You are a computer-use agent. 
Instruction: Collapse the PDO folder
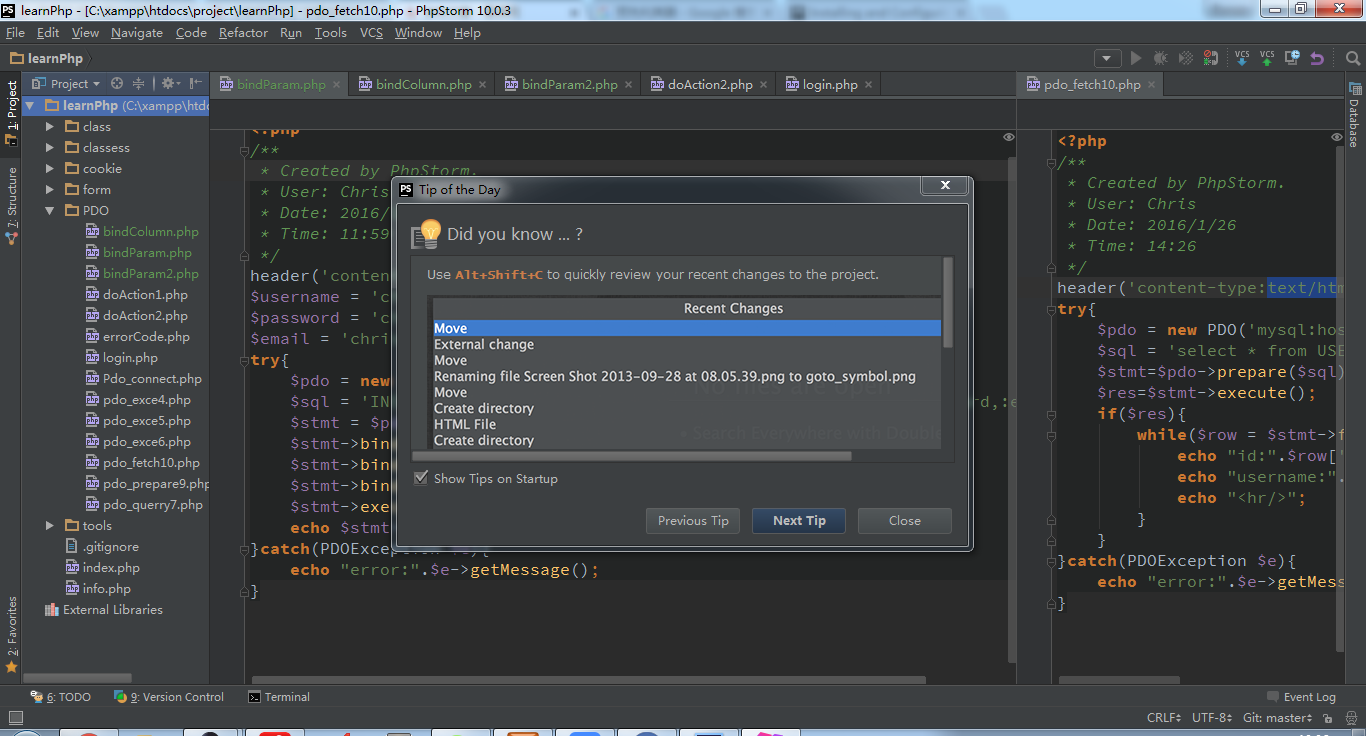(50, 211)
